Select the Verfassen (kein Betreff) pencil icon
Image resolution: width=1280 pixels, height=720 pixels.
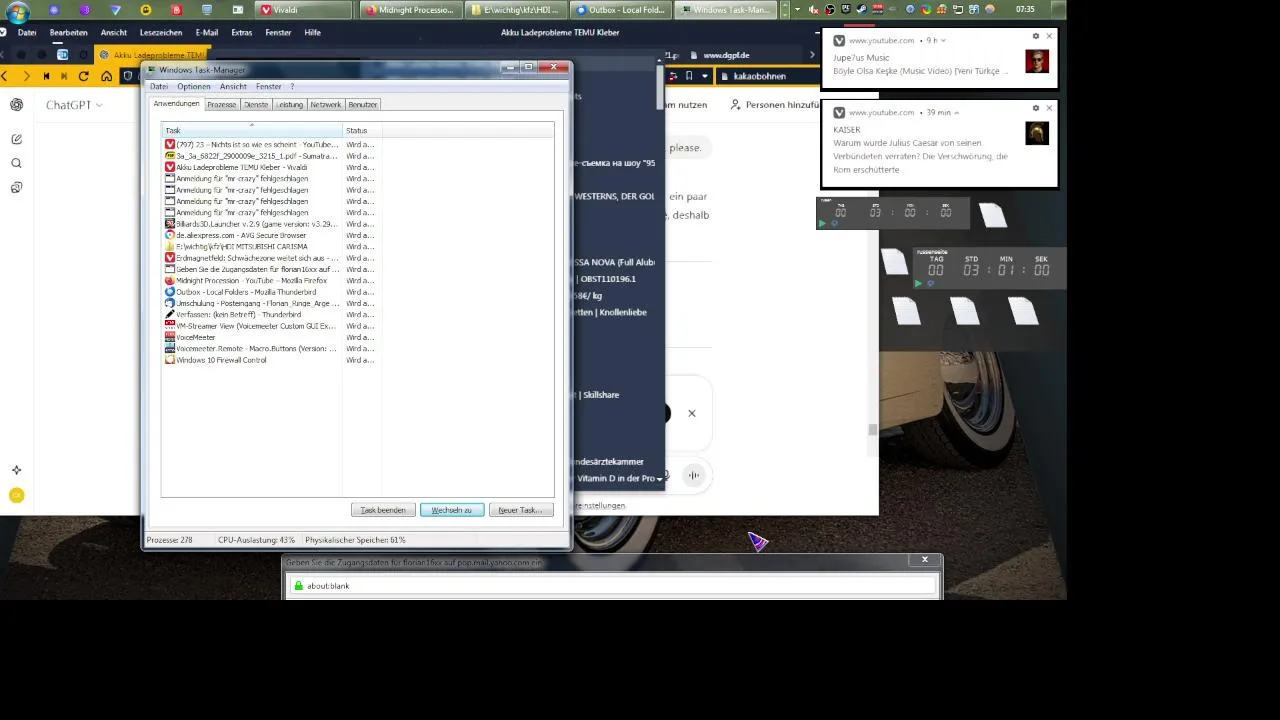(x=170, y=314)
